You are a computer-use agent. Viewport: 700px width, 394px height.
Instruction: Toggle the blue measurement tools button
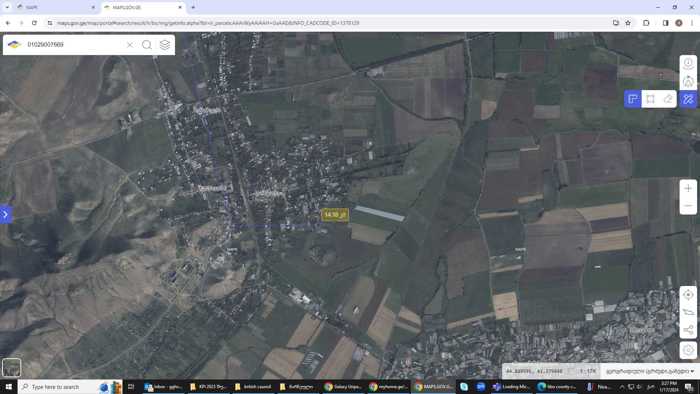point(688,99)
